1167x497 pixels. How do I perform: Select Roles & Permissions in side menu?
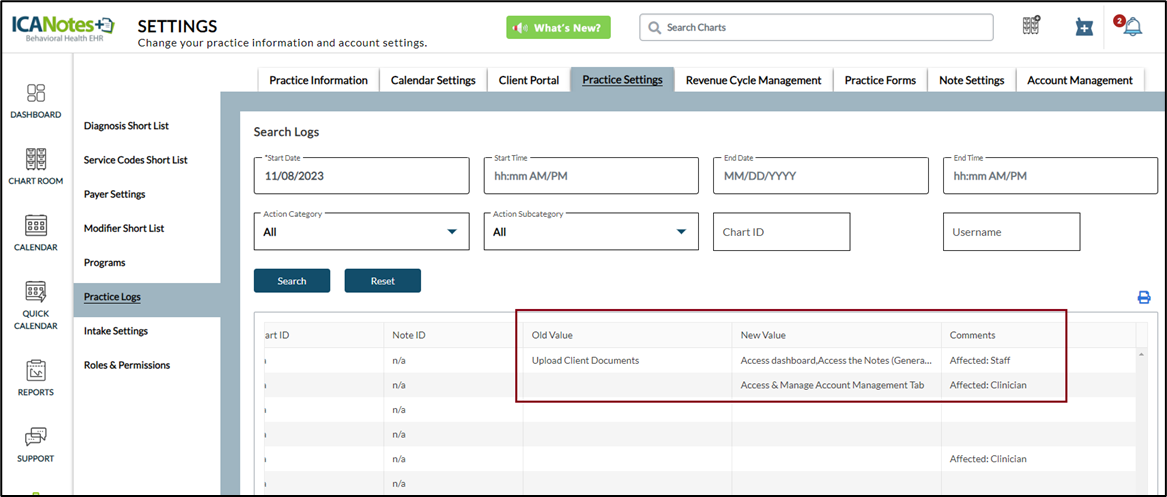click(127, 365)
